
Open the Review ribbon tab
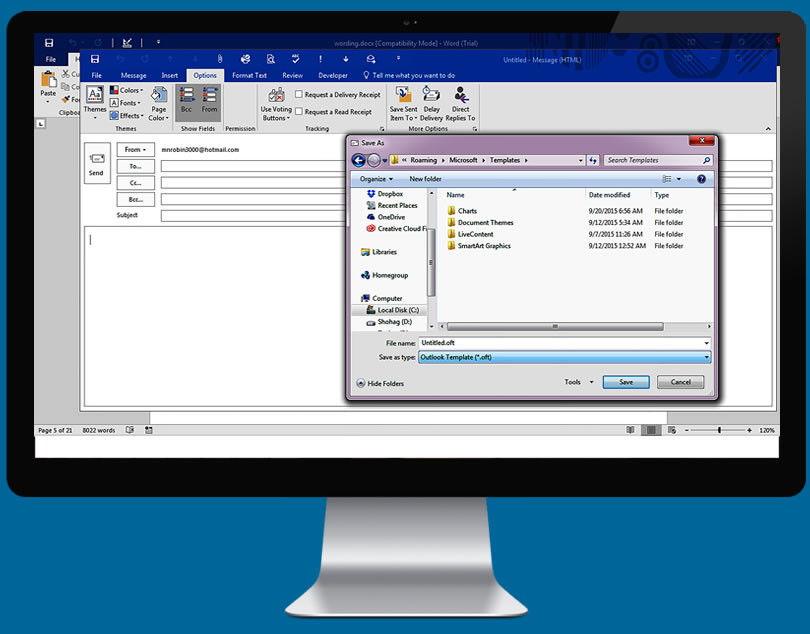pyautogui.click(x=292, y=75)
